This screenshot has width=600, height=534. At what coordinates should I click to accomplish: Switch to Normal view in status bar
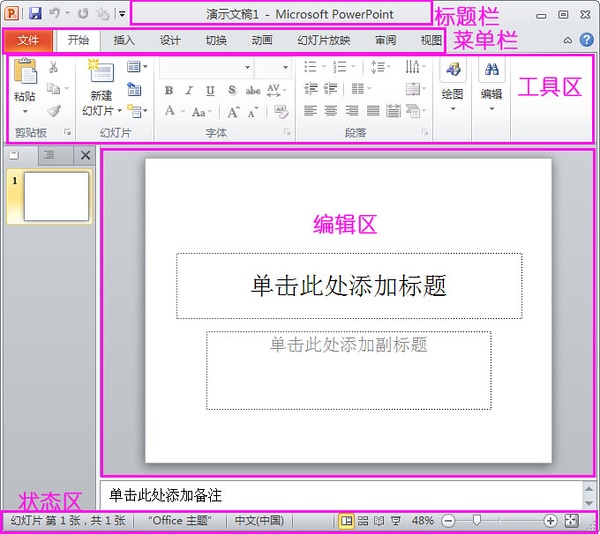pyautogui.click(x=346, y=521)
